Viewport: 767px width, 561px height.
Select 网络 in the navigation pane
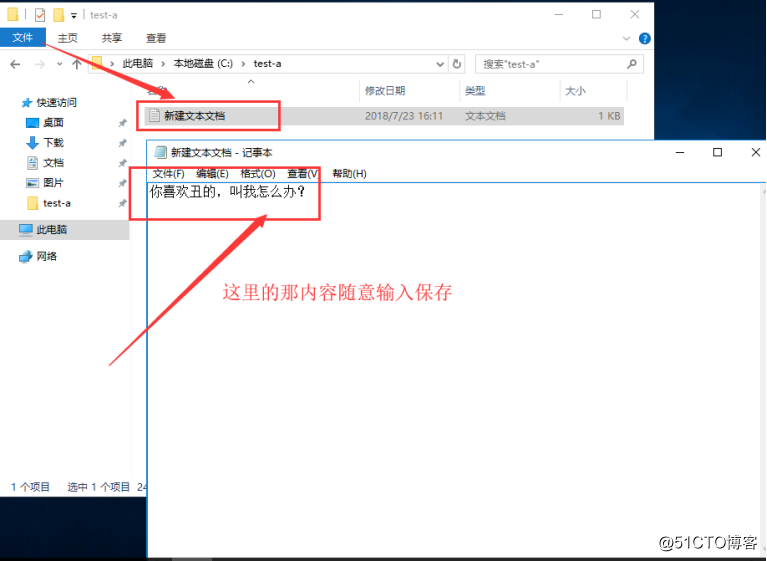click(x=46, y=256)
